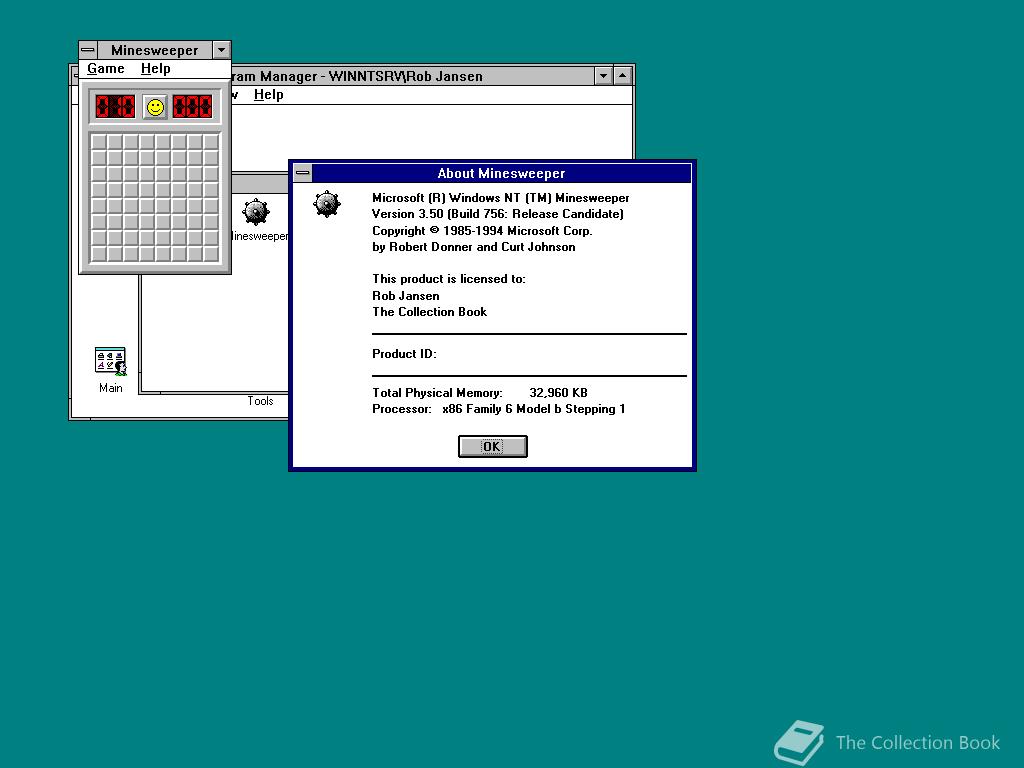The height and width of the screenshot is (768, 1024).
Task: Click the mine counter display in Minesweeper
Action: point(115,106)
